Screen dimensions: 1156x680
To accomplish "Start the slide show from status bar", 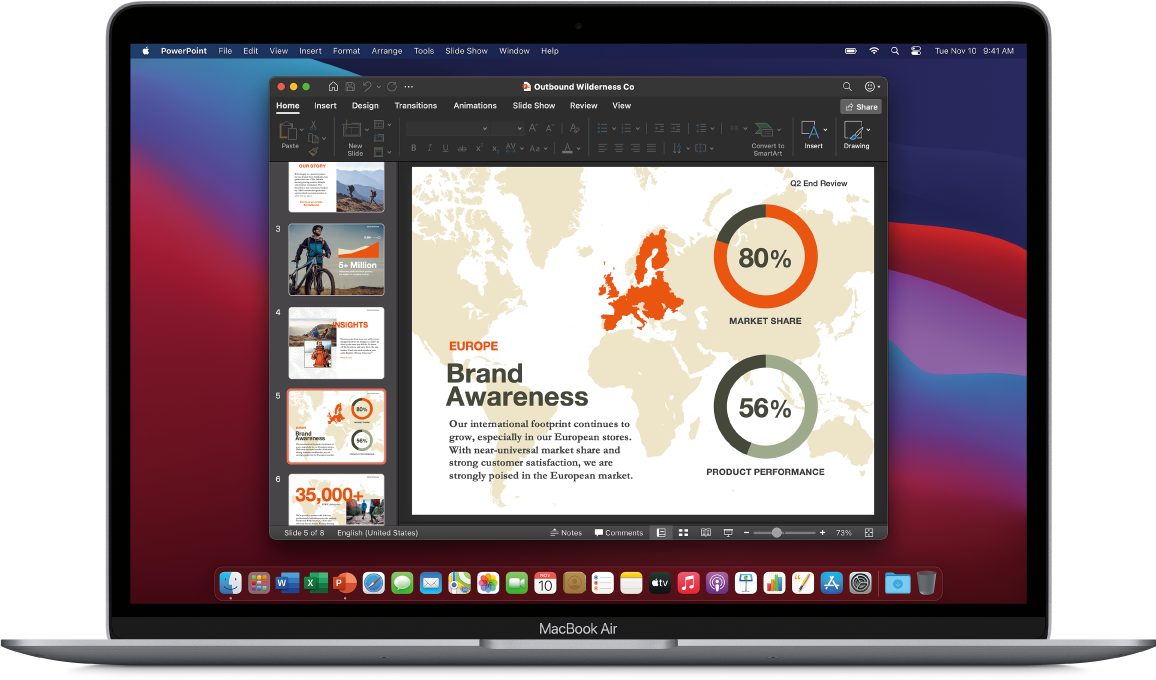I will [x=728, y=532].
